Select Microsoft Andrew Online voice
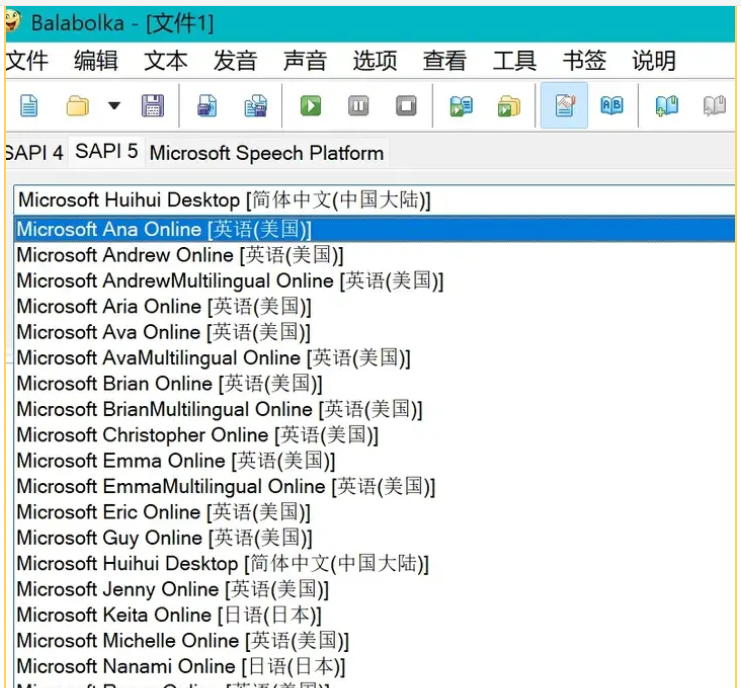The height and width of the screenshot is (688, 741). [x=374, y=255]
